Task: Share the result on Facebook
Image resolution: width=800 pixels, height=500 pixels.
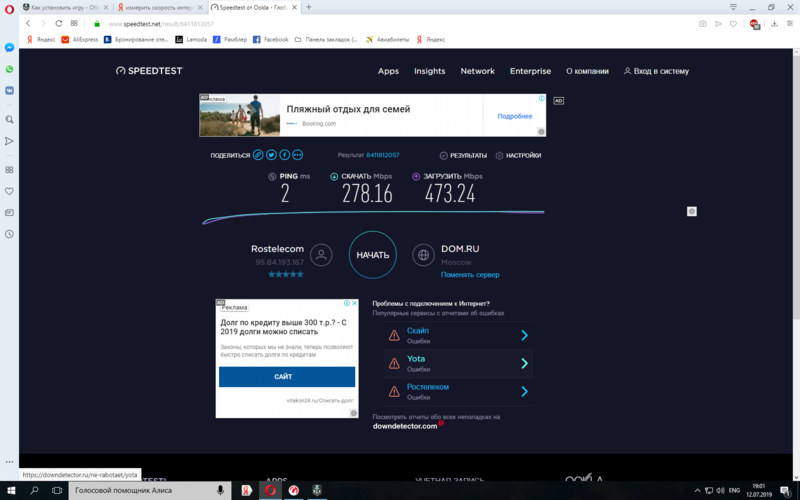Action: (285, 155)
